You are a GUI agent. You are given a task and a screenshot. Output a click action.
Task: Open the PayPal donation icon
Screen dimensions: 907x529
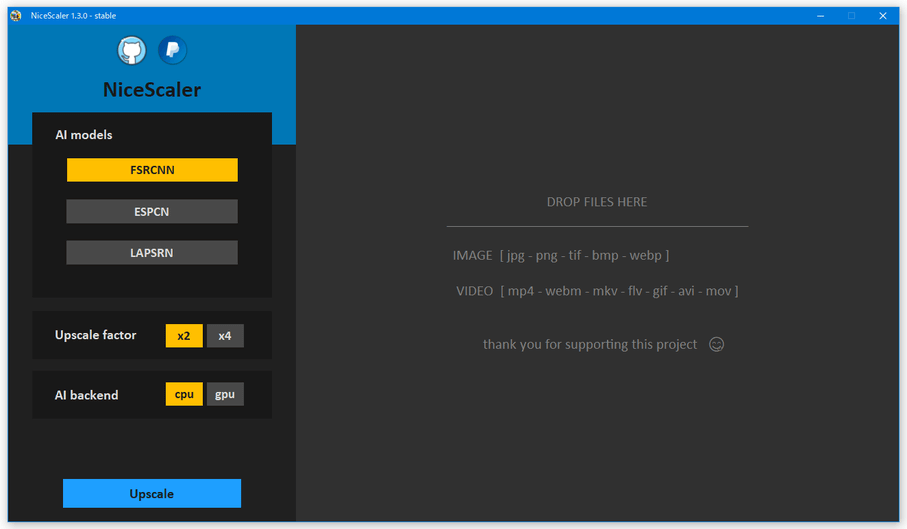[172, 50]
